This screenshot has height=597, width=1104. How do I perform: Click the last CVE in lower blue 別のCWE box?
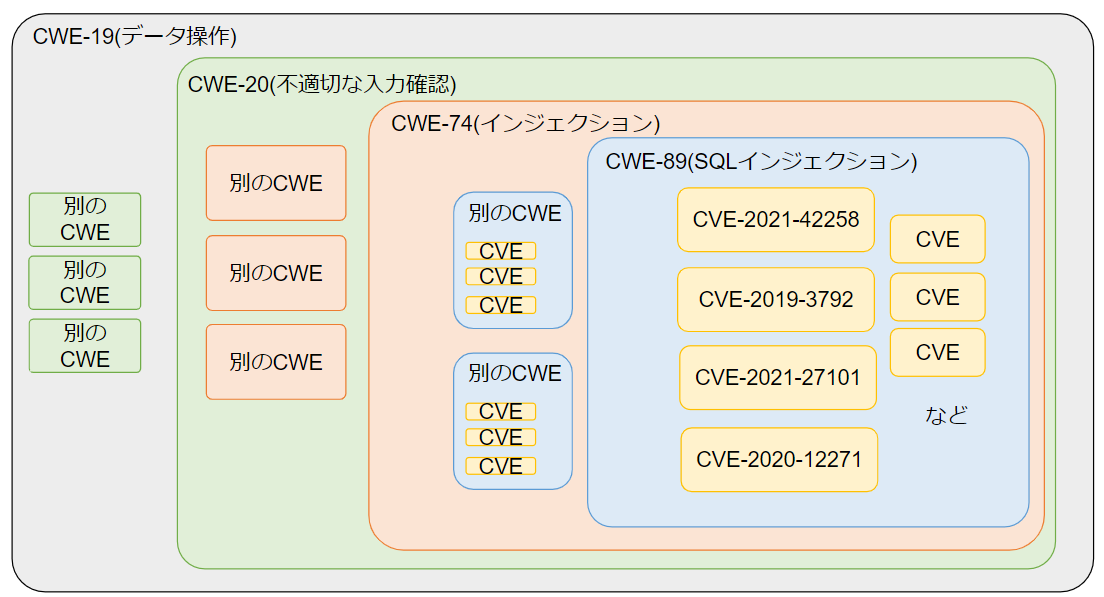(x=501, y=466)
